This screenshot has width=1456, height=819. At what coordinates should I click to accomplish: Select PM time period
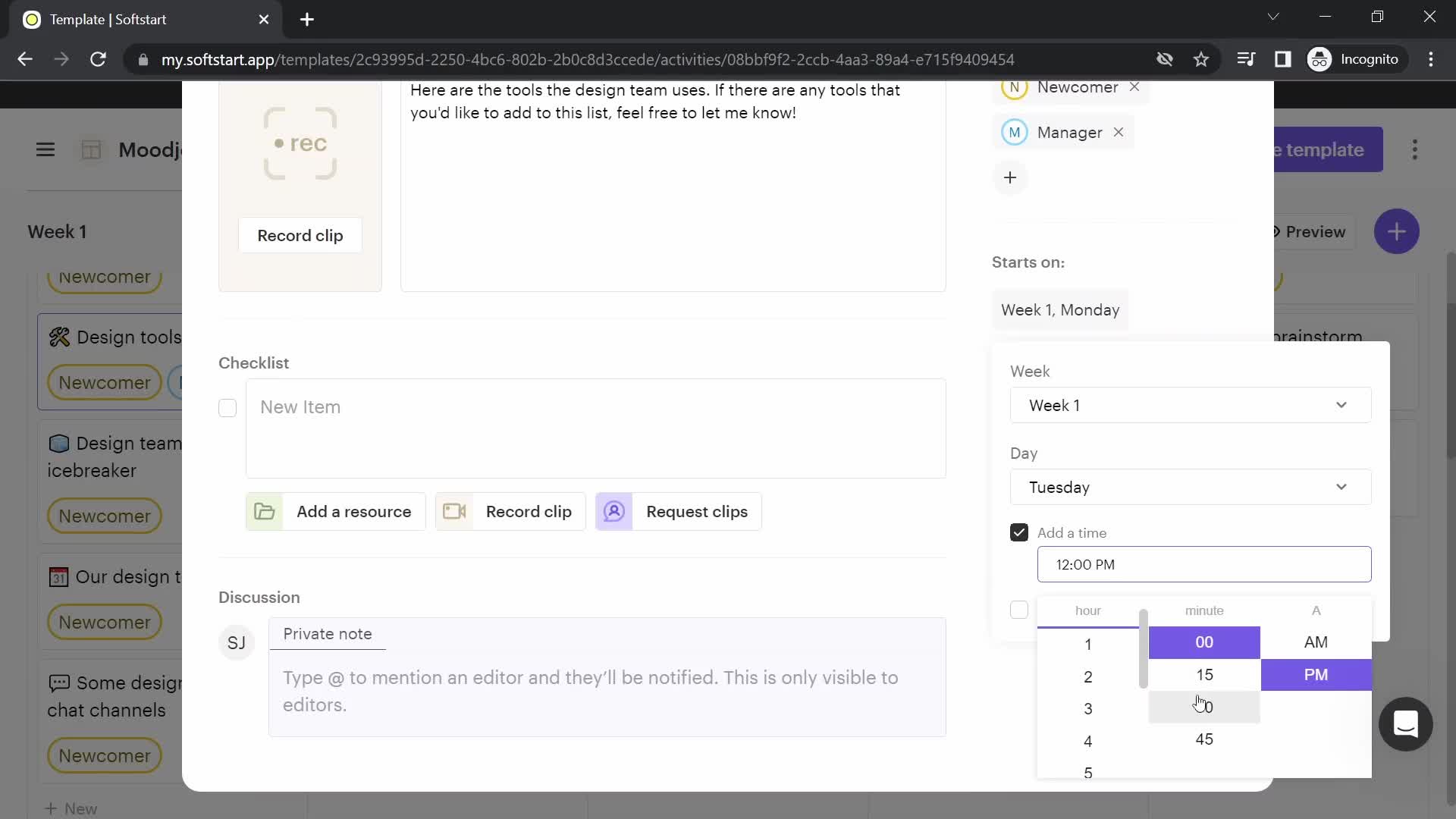tap(1316, 674)
